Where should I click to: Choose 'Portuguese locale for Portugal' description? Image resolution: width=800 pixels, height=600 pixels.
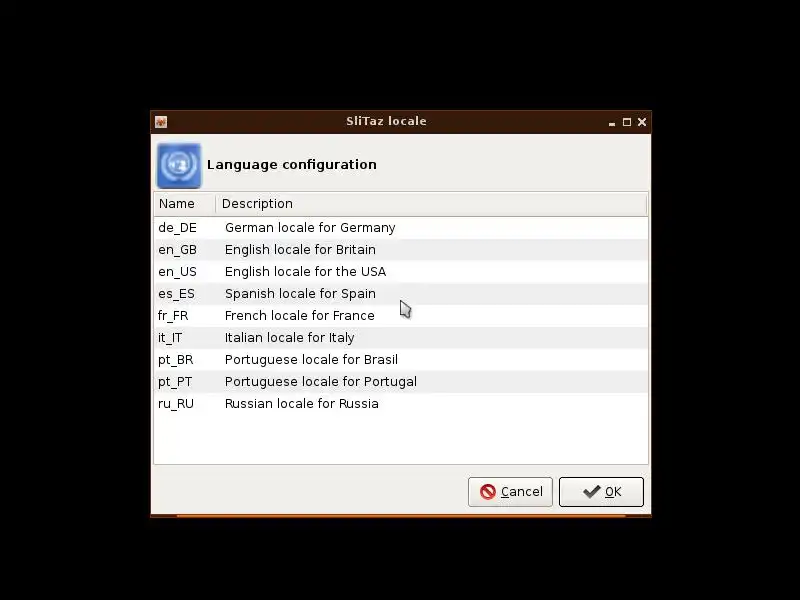pos(320,382)
